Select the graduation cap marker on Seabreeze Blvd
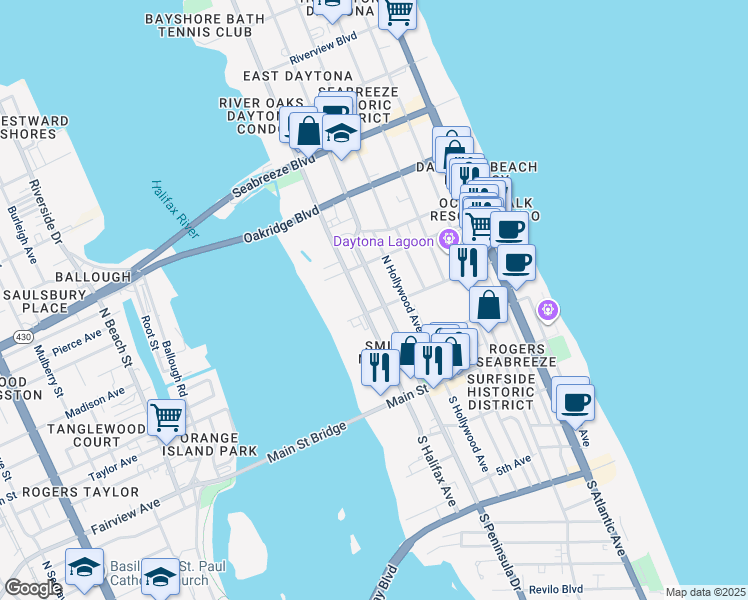Viewport: 748px width, 600px height. pos(341,134)
